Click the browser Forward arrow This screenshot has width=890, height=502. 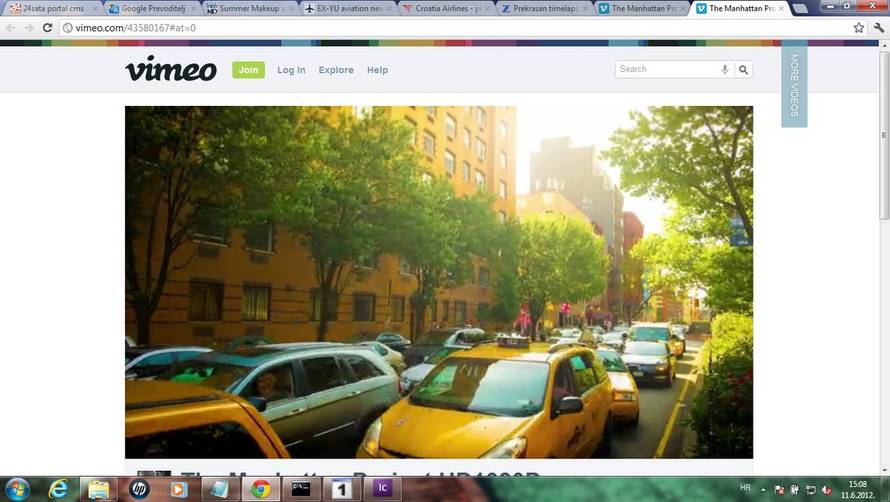29,28
